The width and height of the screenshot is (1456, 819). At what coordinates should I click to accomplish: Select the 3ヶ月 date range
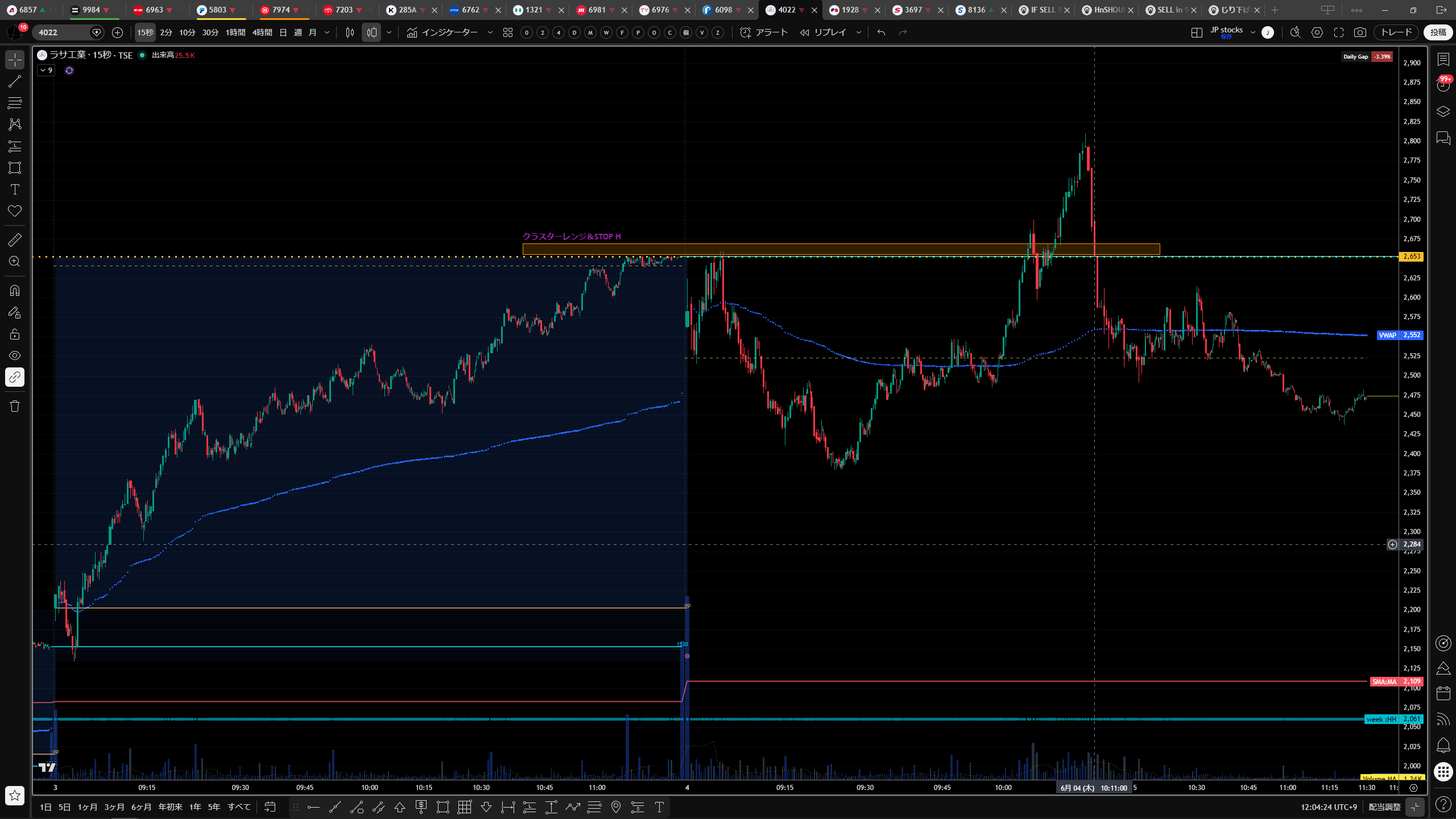click(x=114, y=807)
